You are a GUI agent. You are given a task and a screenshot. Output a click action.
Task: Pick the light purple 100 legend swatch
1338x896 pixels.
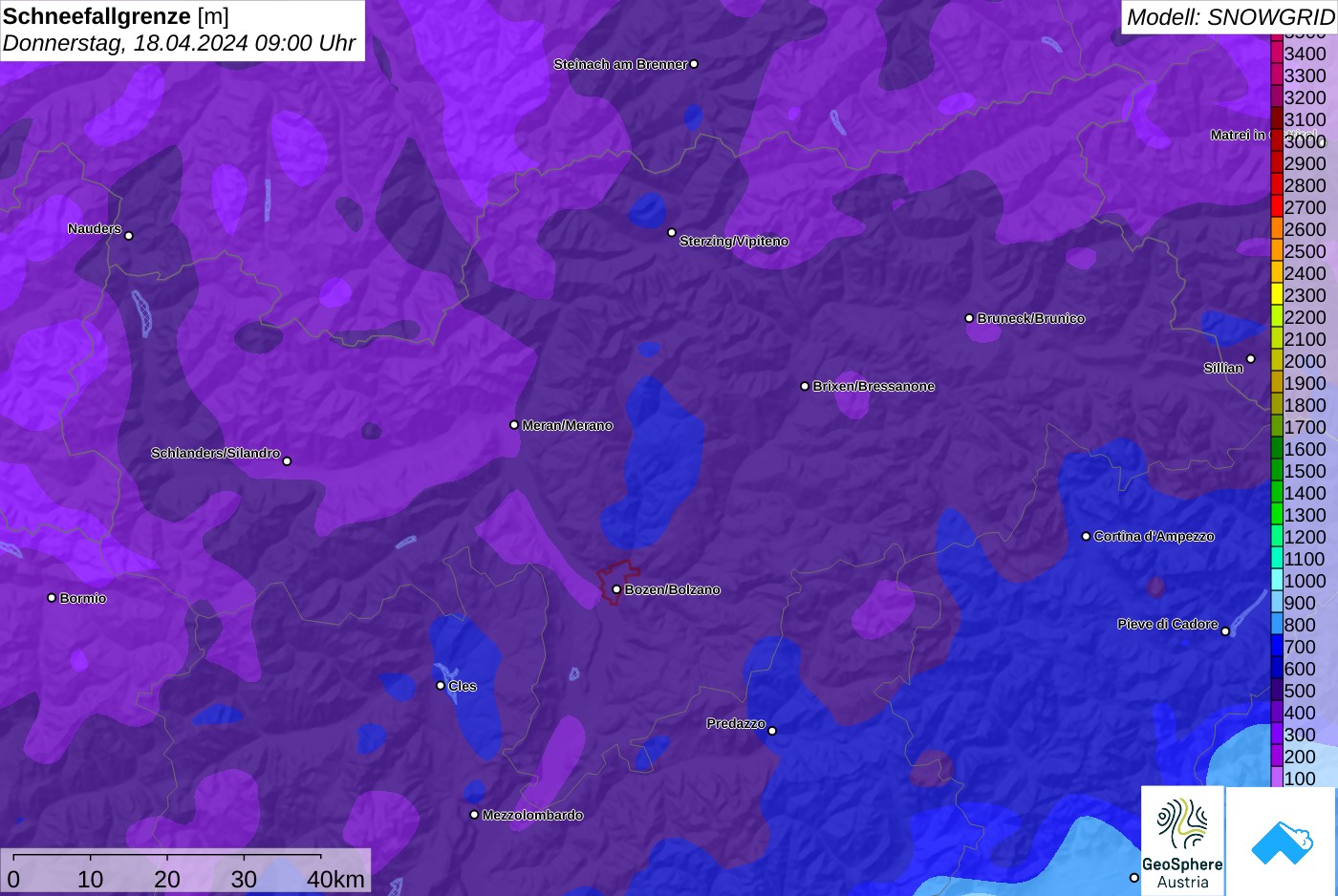pos(1277,777)
